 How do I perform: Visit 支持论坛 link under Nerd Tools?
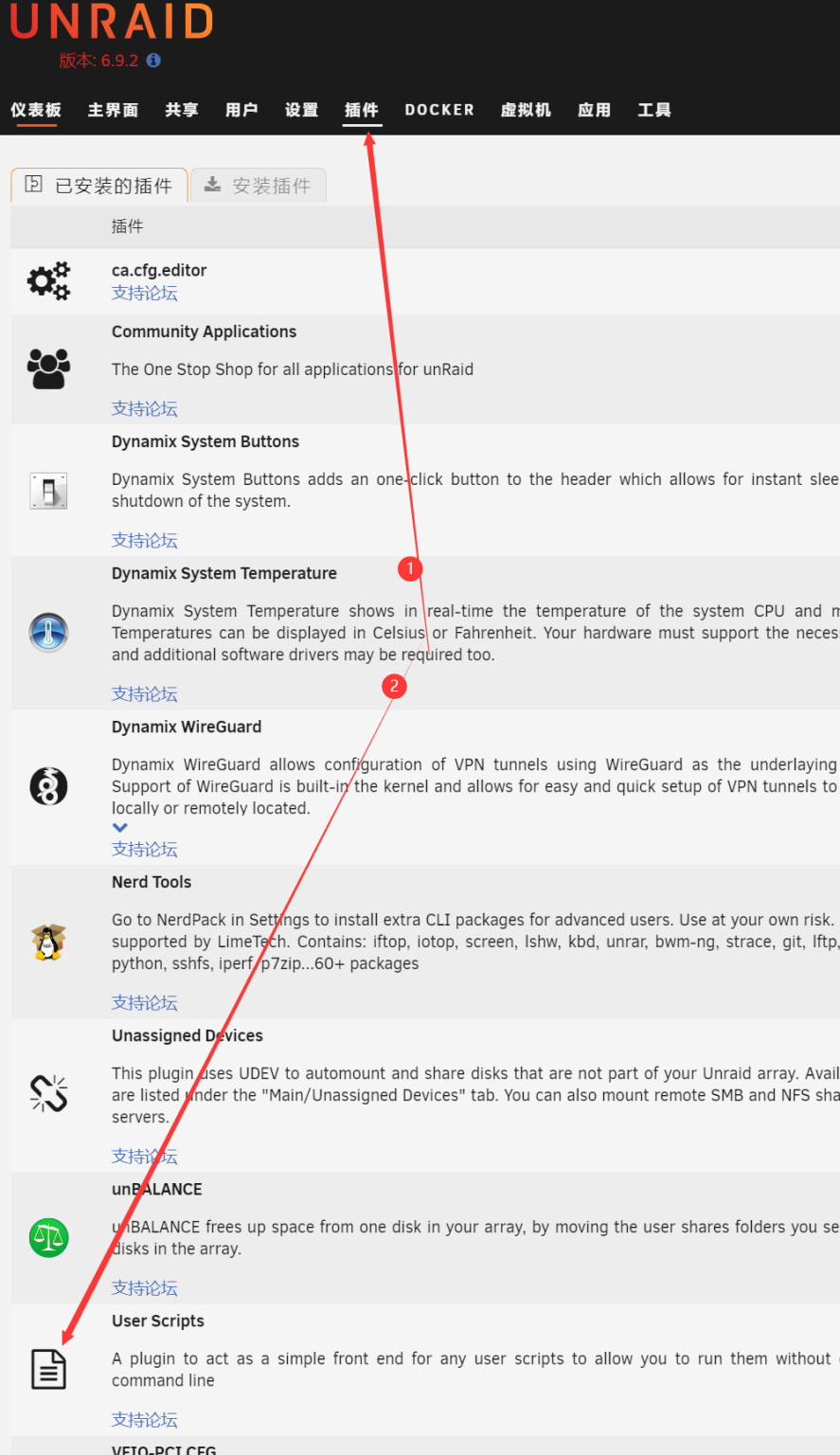pos(145,1002)
